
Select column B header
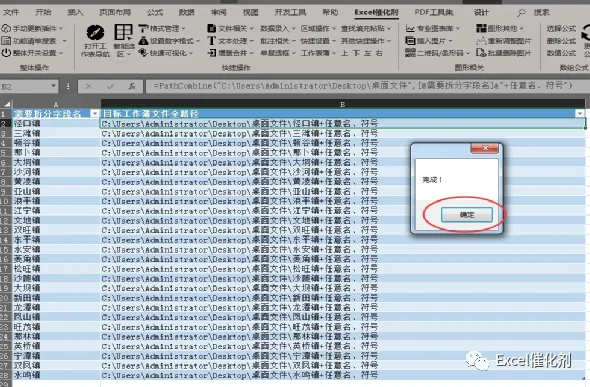343,104
